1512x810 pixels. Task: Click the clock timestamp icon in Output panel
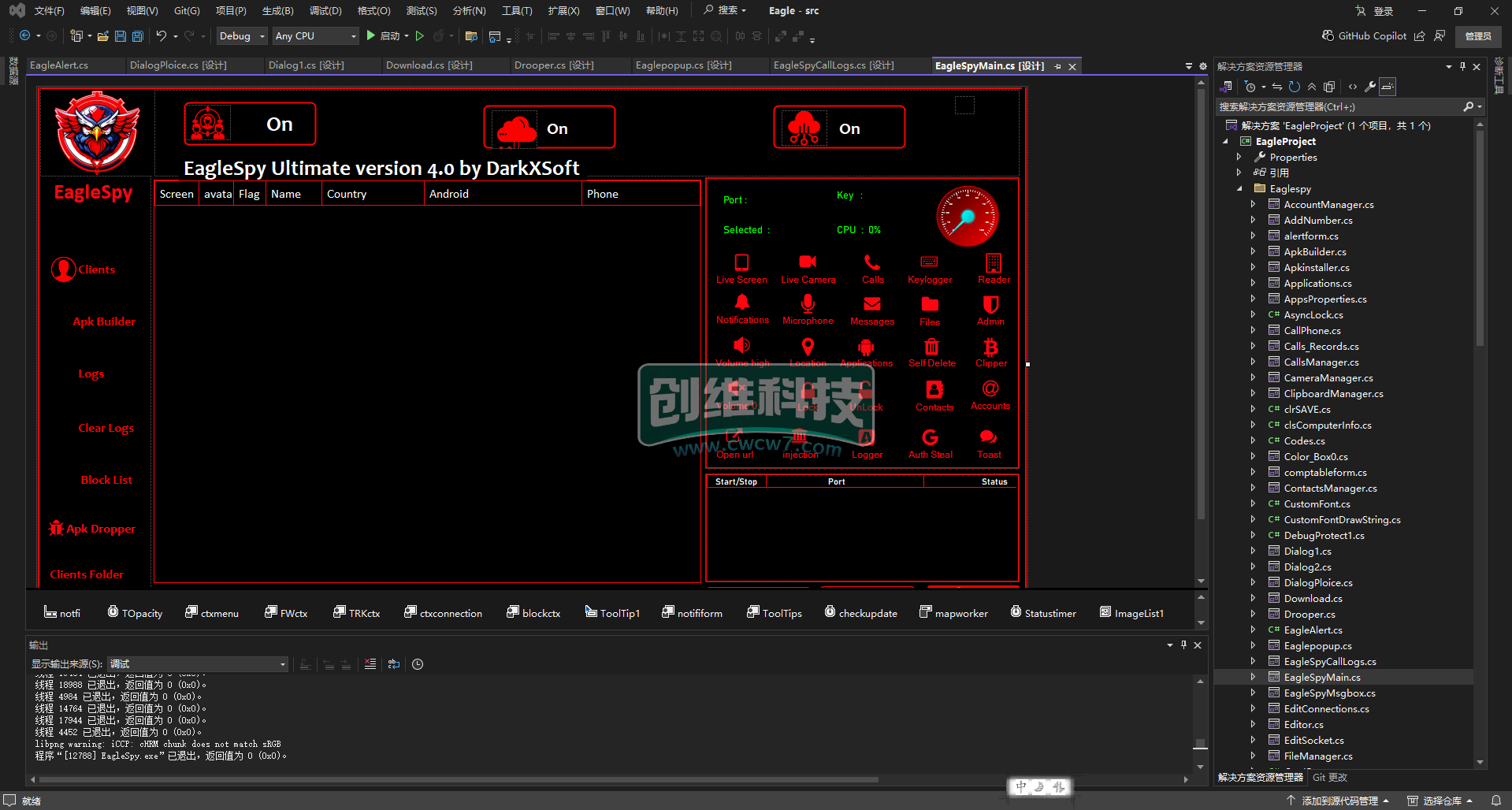pyautogui.click(x=418, y=664)
